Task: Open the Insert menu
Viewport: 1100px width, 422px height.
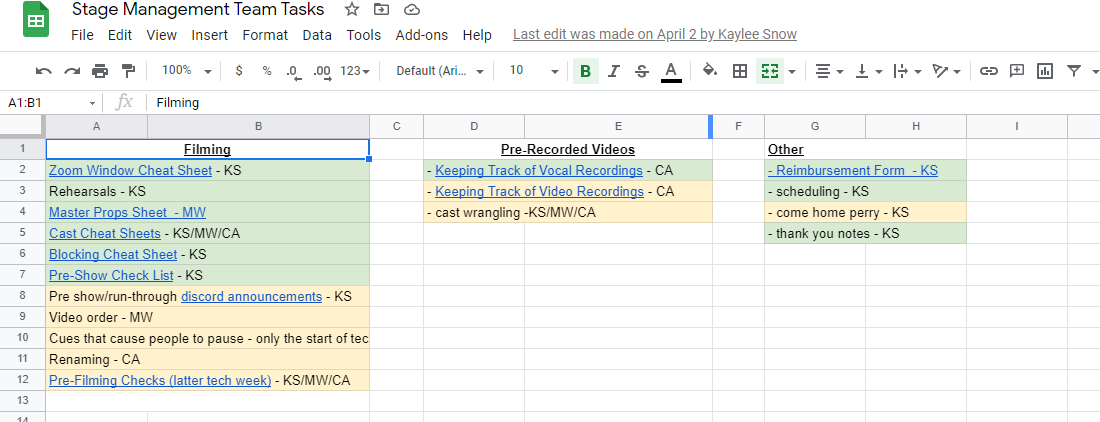Action: (210, 35)
